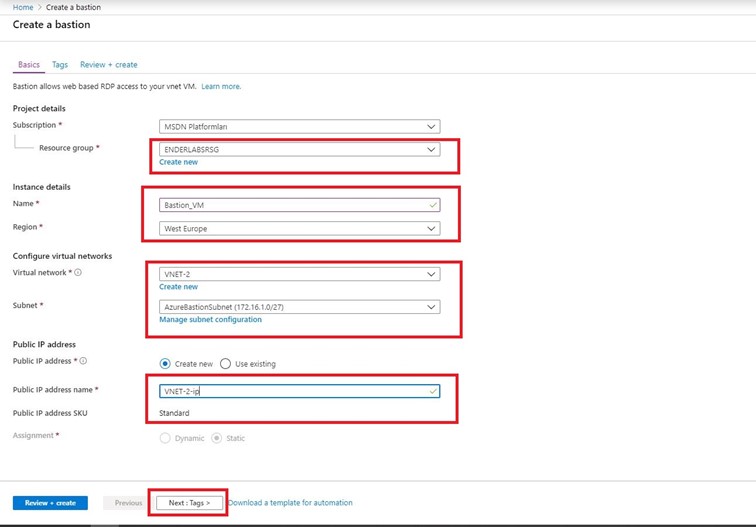Click the info icon beside Virtual network
Viewport: 756px width, 527px height.
(x=78, y=272)
